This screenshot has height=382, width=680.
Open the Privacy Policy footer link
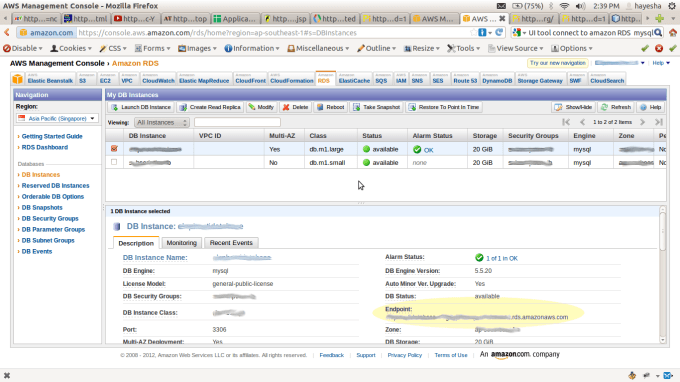coord(405,355)
